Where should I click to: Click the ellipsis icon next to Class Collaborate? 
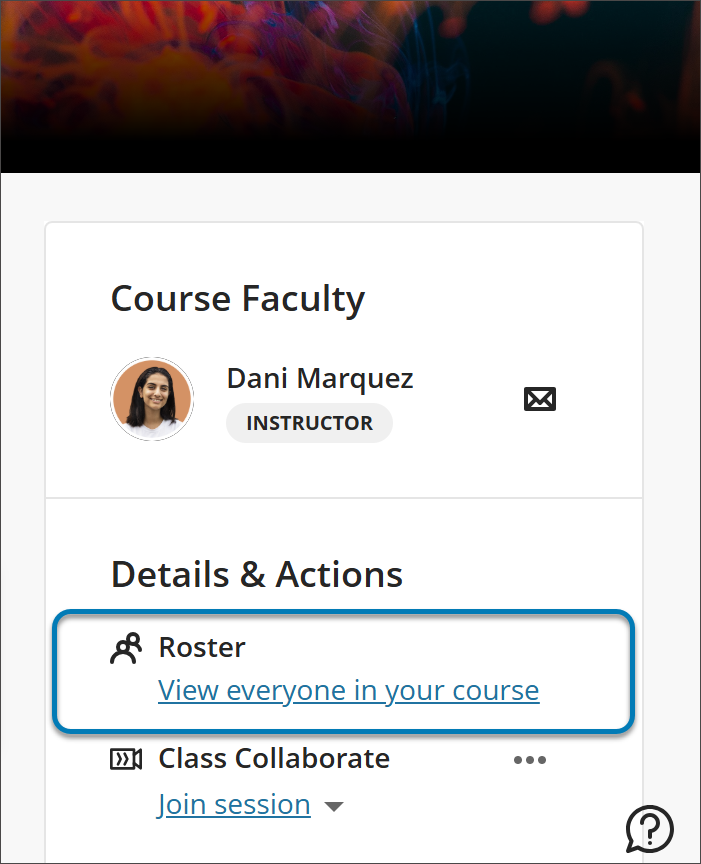530,759
